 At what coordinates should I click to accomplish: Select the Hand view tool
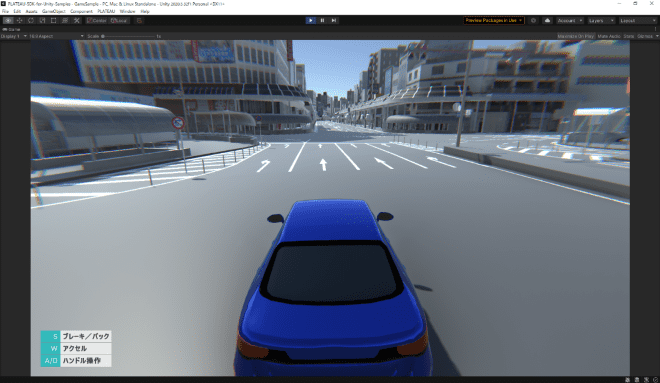pyautogui.click(x=8, y=20)
